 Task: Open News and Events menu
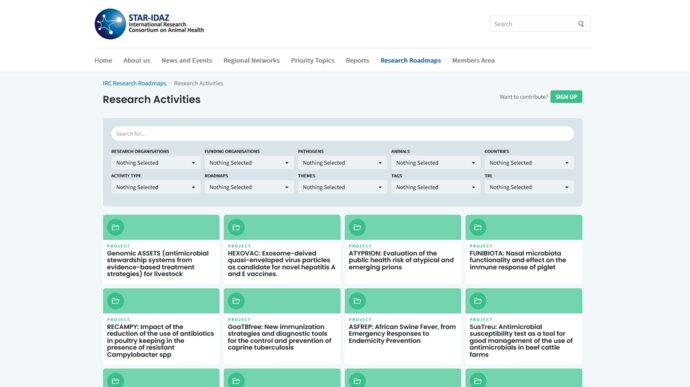(x=187, y=60)
